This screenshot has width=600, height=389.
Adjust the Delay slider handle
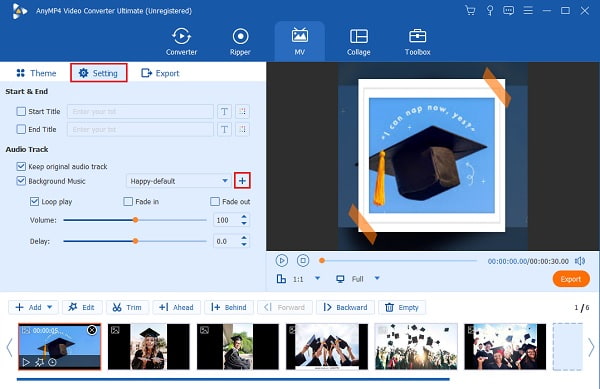[x=135, y=241]
